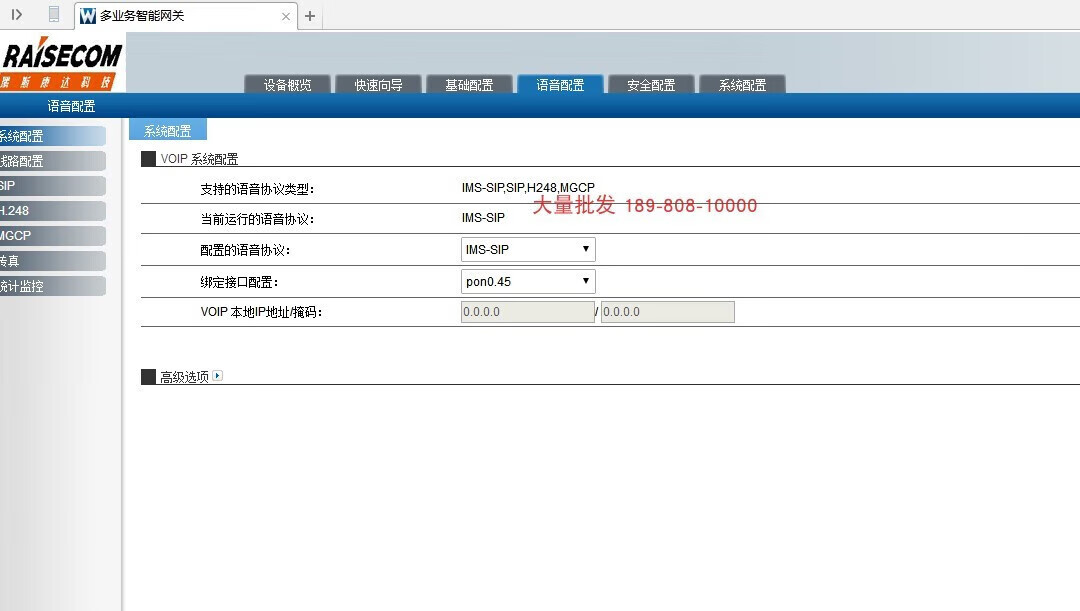The height and width of the screenshot is (611, 1080).
Task: Close the 多业务智能网关 browser tab
Action: 286,16
